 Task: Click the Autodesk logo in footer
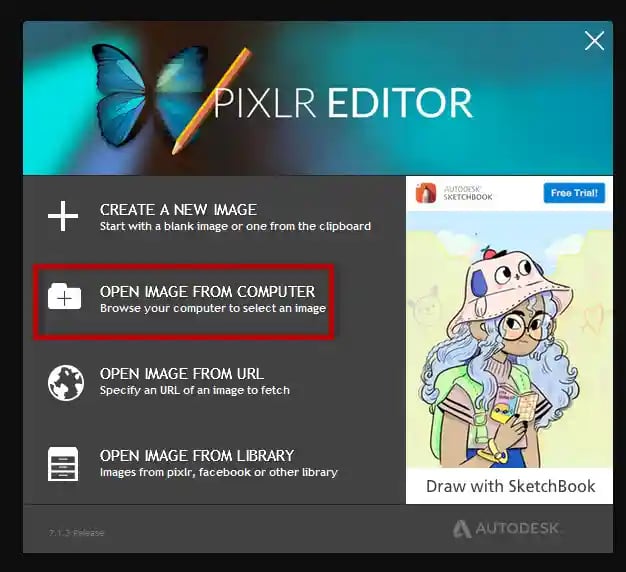point(505,528)
